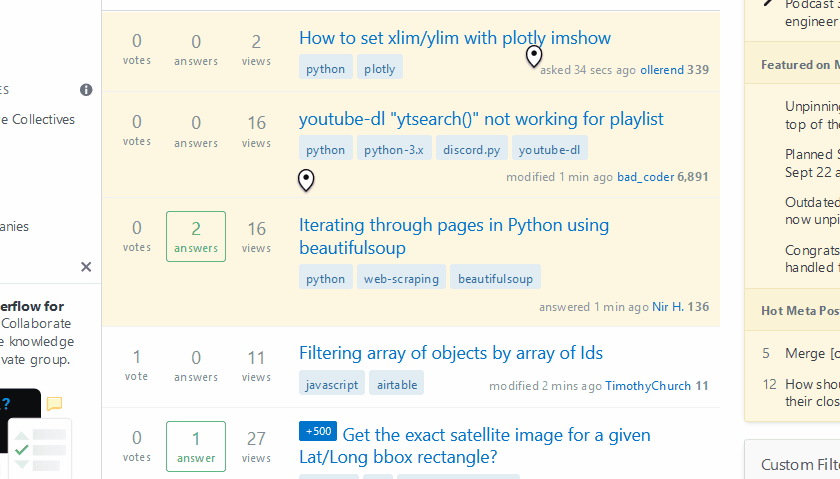Open the green 1 answer box
The height and width of the screenshot is (479, 840).
tap(196, 446)
